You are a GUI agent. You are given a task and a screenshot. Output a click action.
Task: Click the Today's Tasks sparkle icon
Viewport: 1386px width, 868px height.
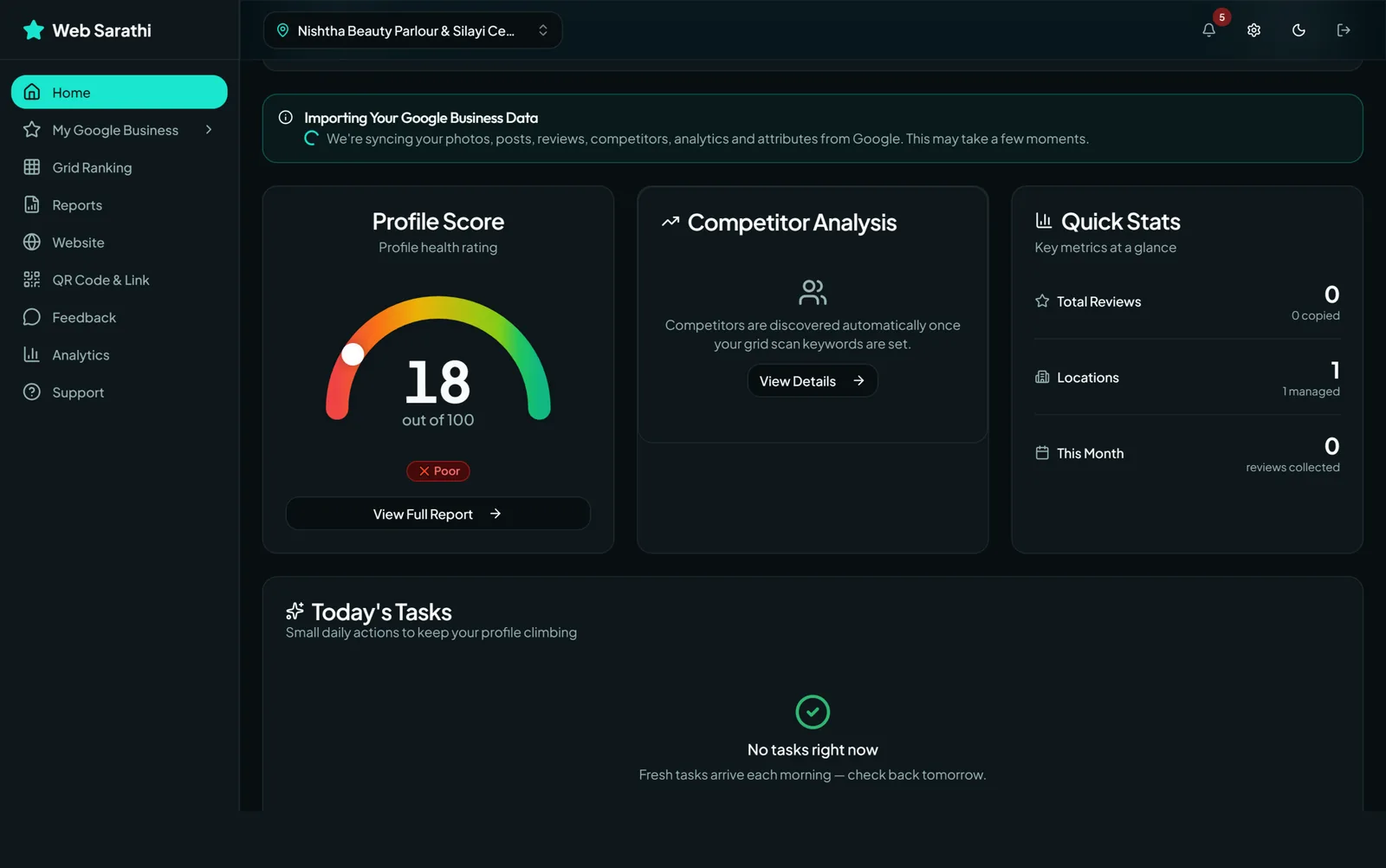point(295,612)
